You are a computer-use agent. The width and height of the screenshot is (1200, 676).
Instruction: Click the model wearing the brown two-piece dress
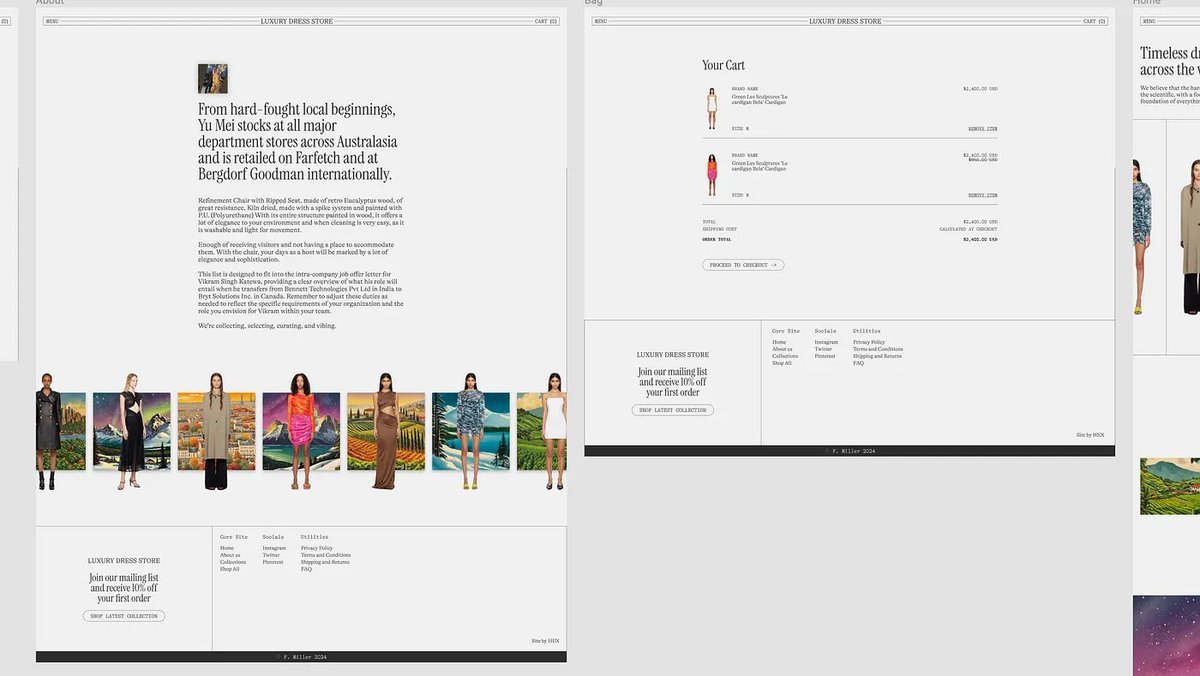click(x=385, y=431)
